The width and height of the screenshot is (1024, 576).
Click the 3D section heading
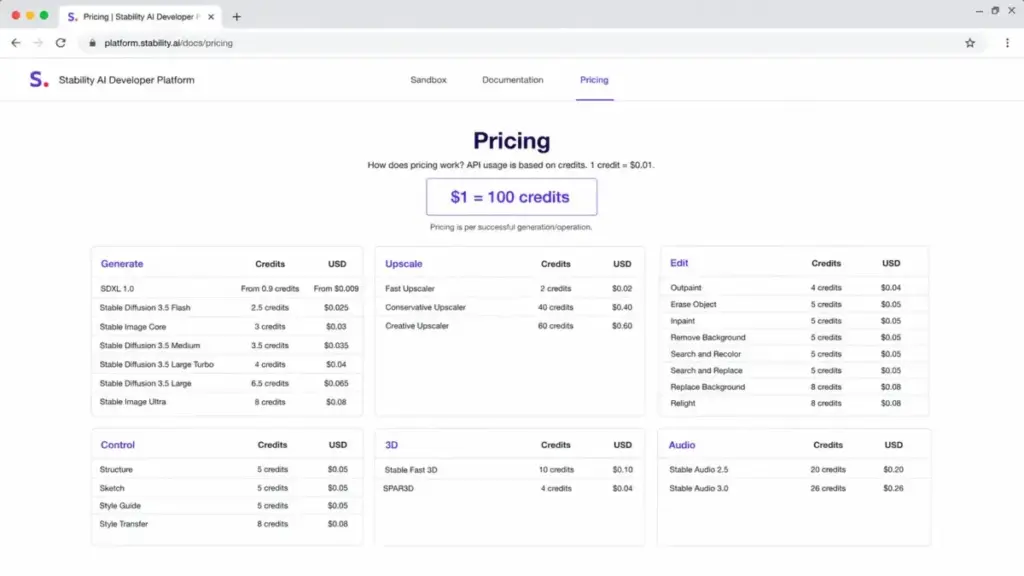391,445
